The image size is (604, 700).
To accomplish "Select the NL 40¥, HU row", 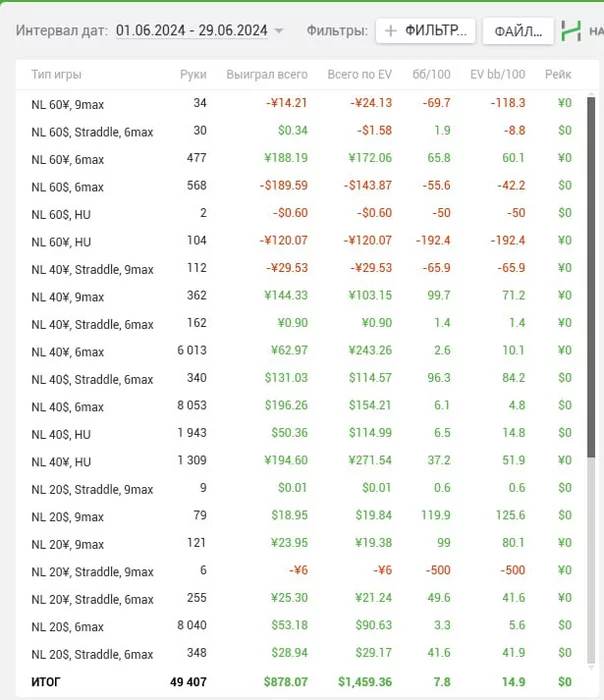I will pyautogui.click(x=301, y=461).
